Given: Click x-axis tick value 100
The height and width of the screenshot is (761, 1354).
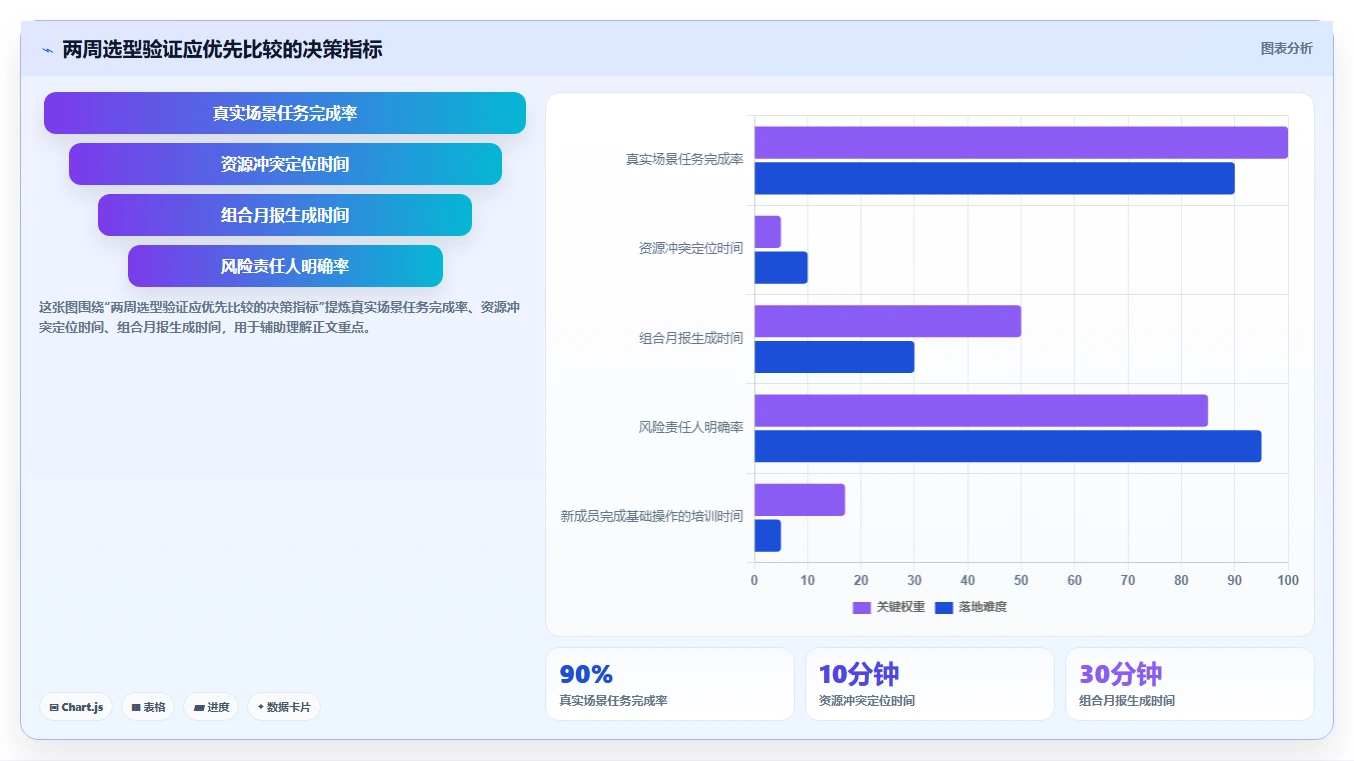Looking at the screenshot, I should click(1288, 580).
